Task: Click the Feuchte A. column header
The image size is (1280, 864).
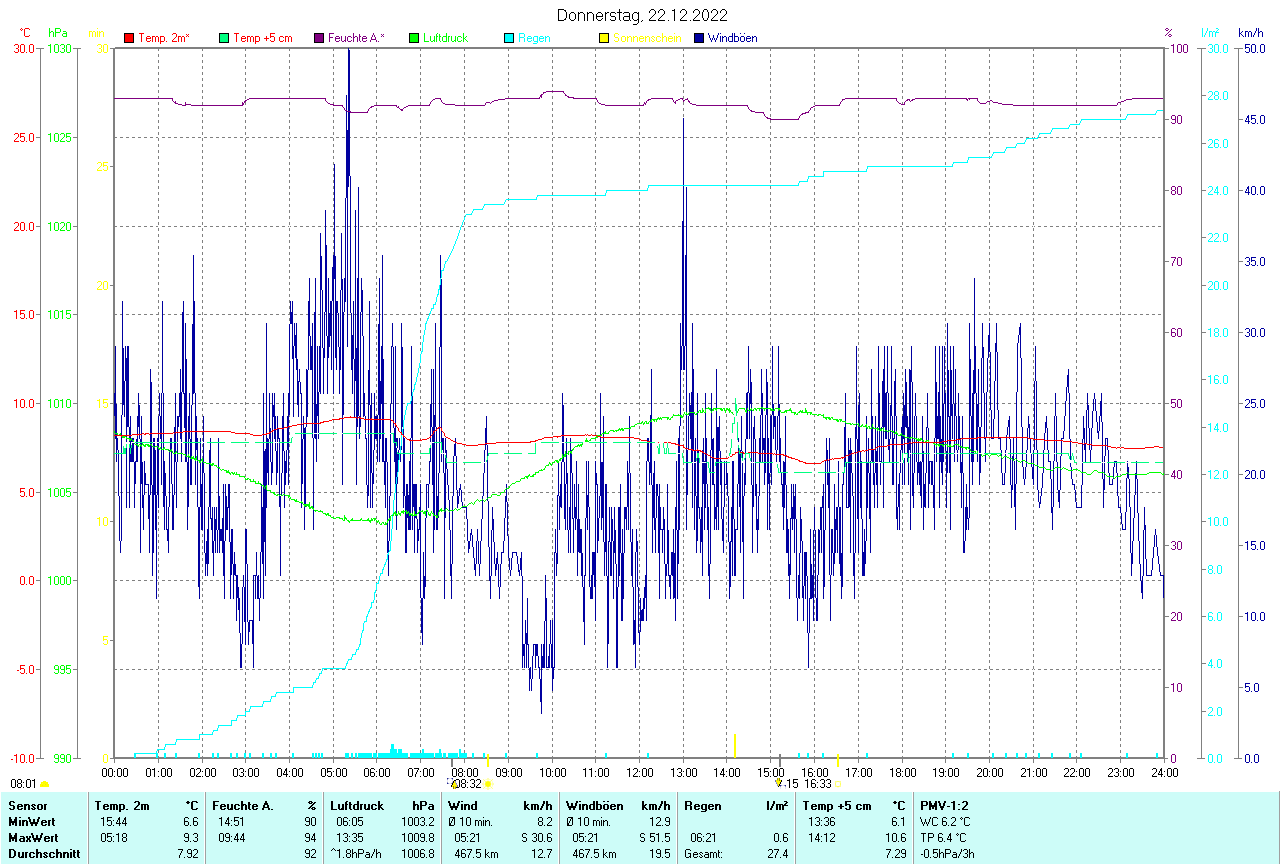Action: (x=241, y=805)
